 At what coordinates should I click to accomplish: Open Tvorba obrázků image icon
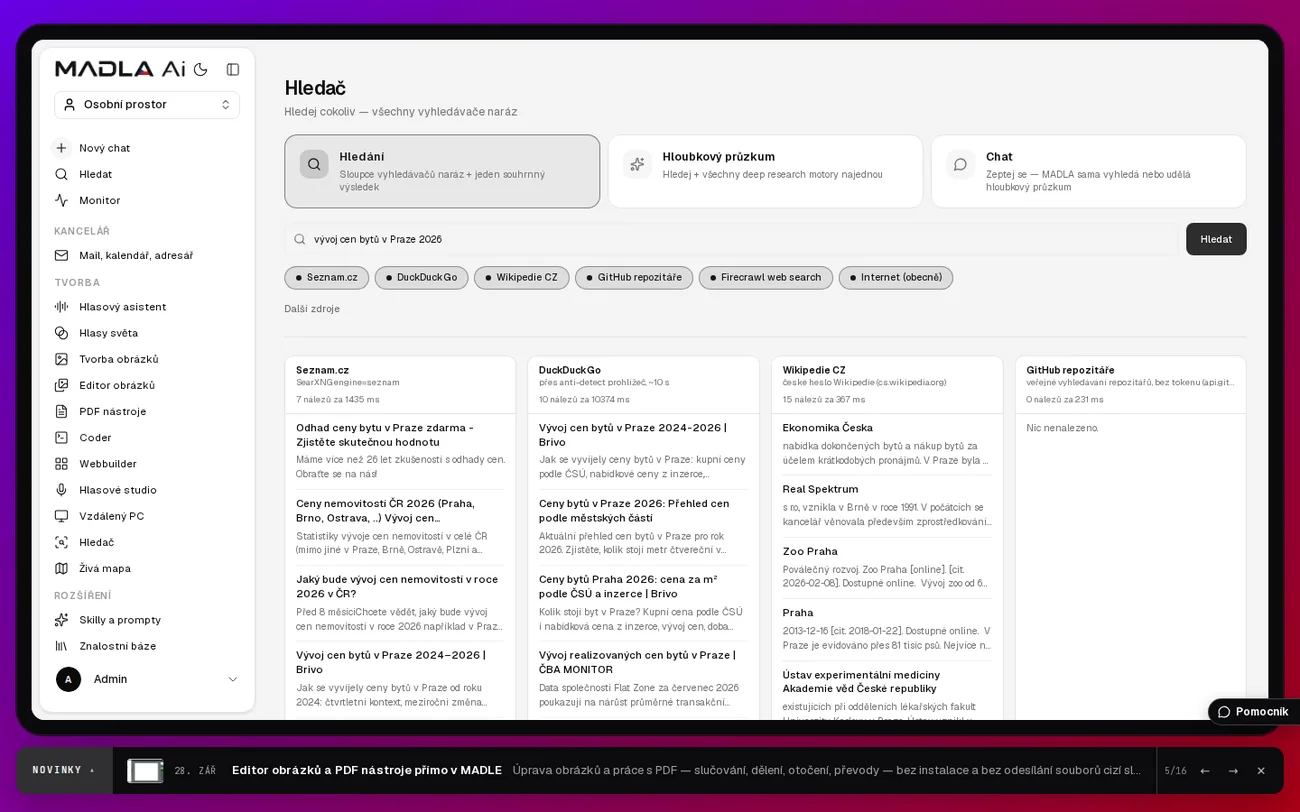[61, 359]
